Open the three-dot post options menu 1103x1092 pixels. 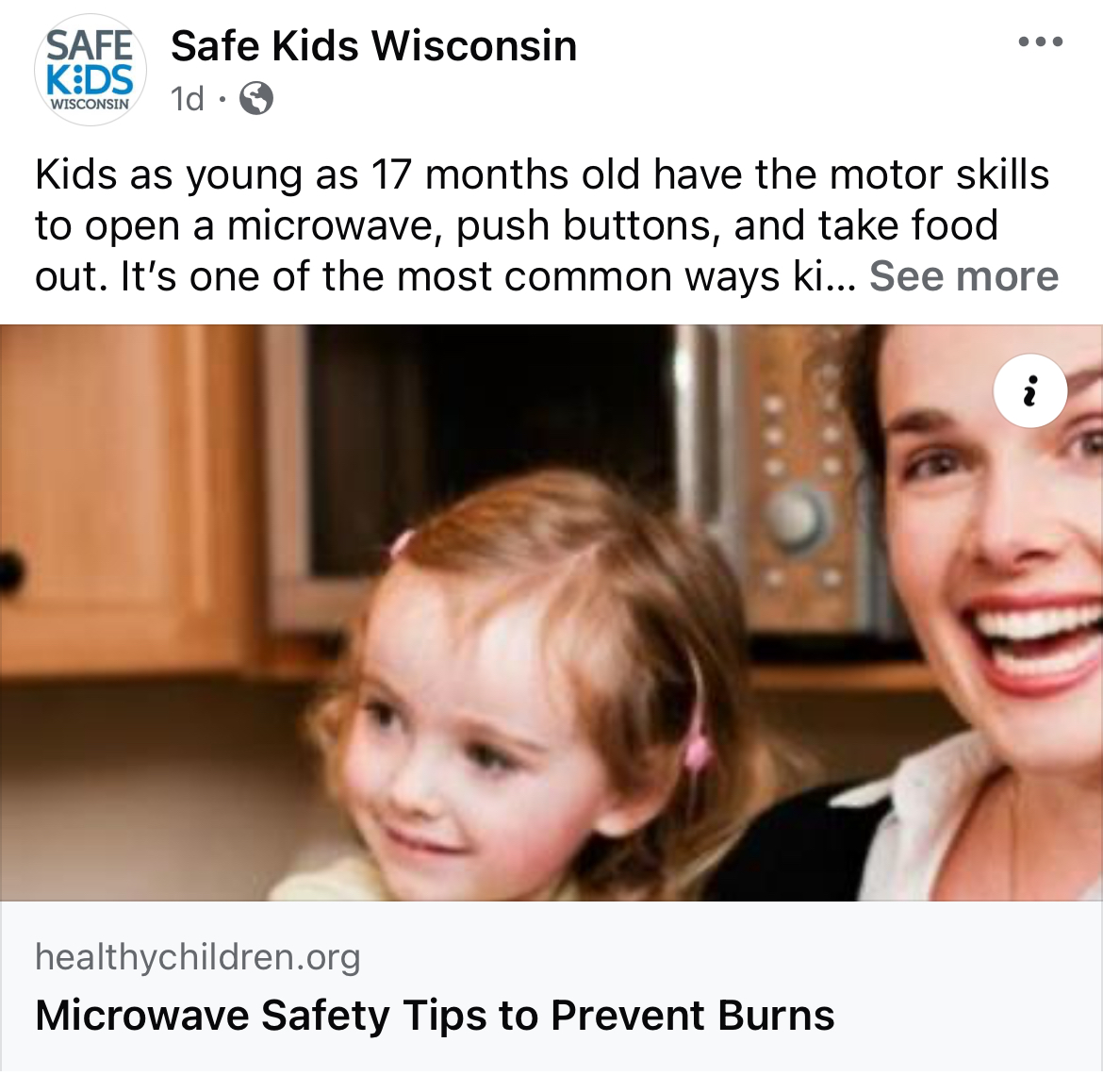[x=1041, y=41]
